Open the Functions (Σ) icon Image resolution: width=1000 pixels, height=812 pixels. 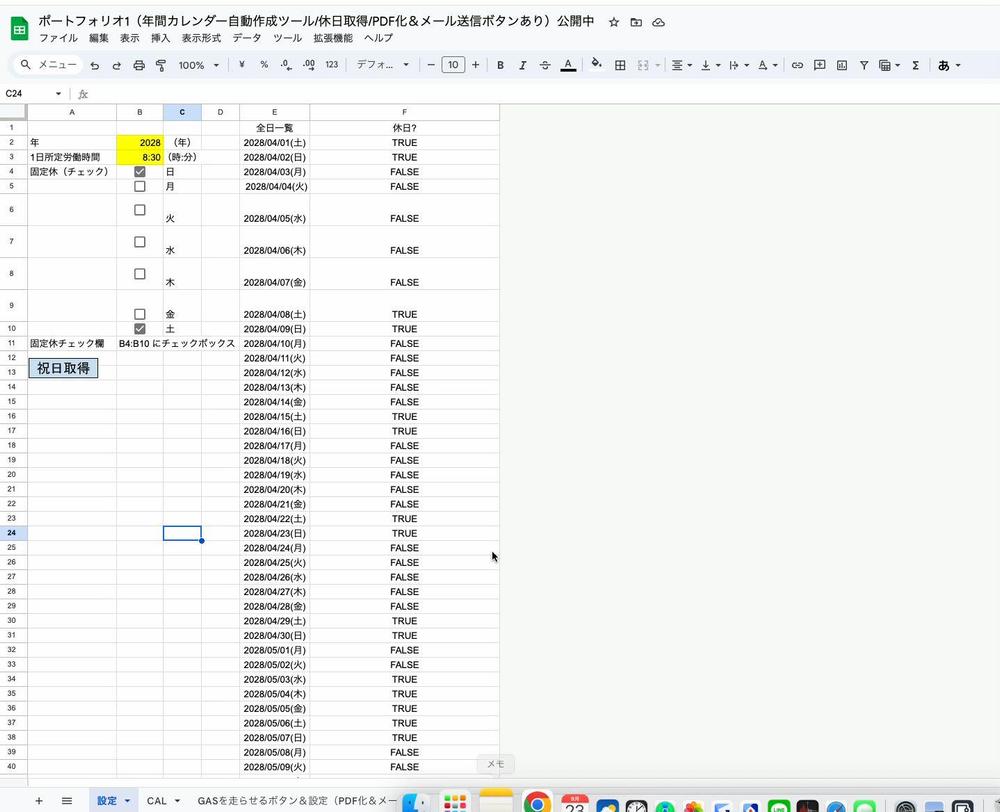[x=914, y=65]
